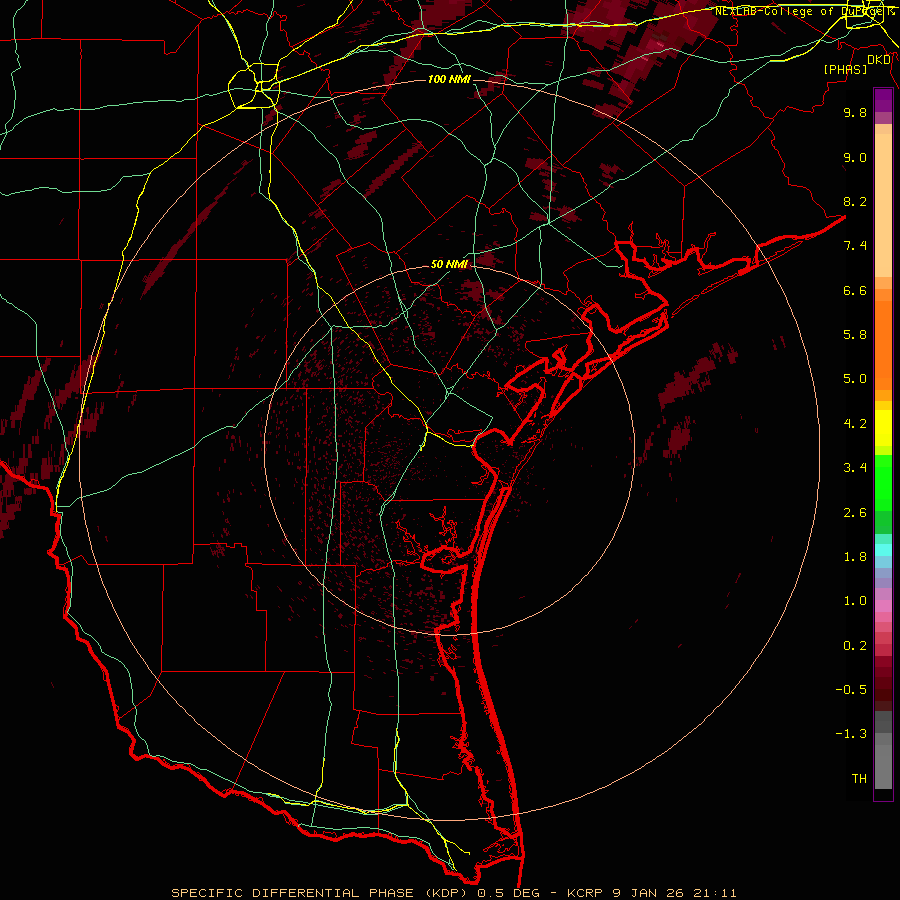
Task: Pick the cyan segment of color bar
Action: 883,550
